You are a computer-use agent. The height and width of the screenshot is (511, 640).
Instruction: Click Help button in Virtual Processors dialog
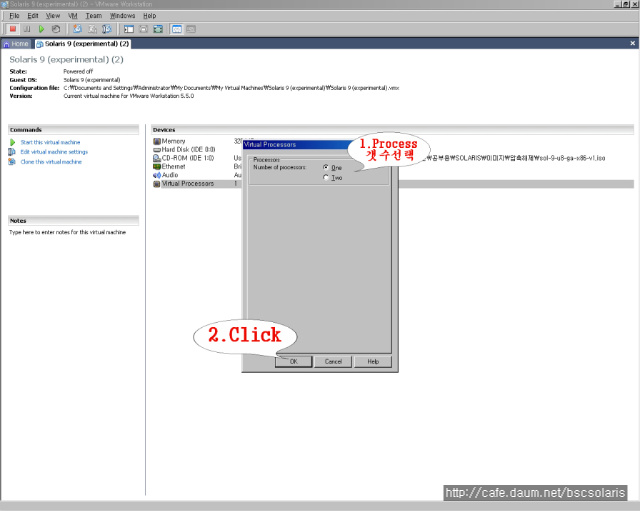373,362
